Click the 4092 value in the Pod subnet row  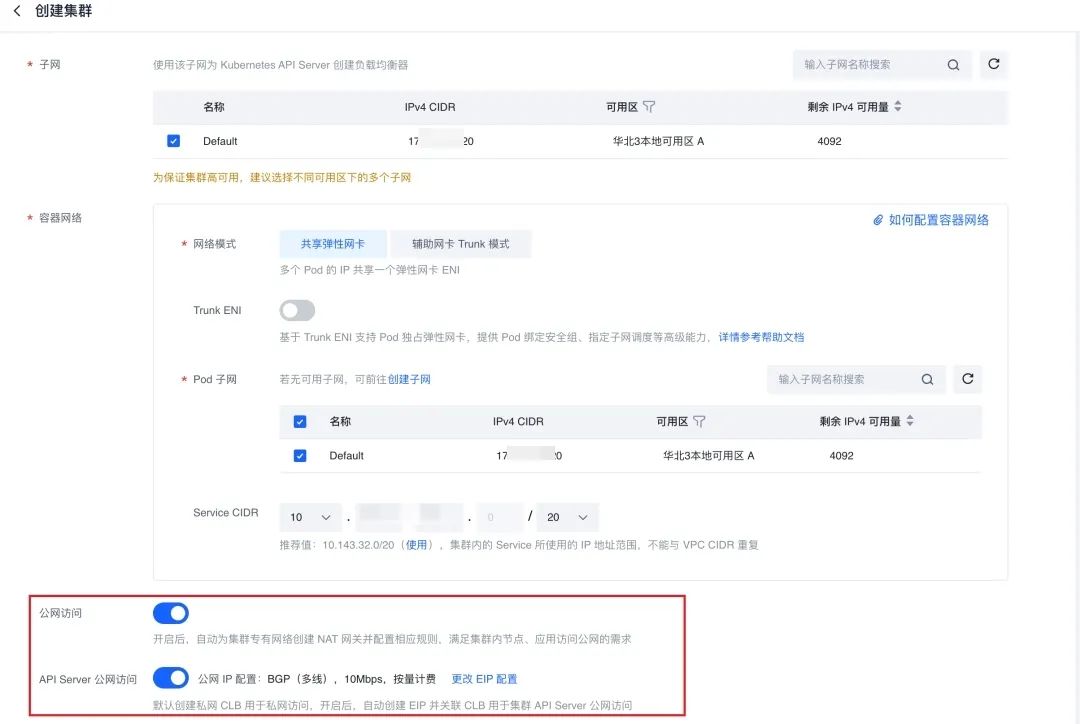click(x=841, y=456)
